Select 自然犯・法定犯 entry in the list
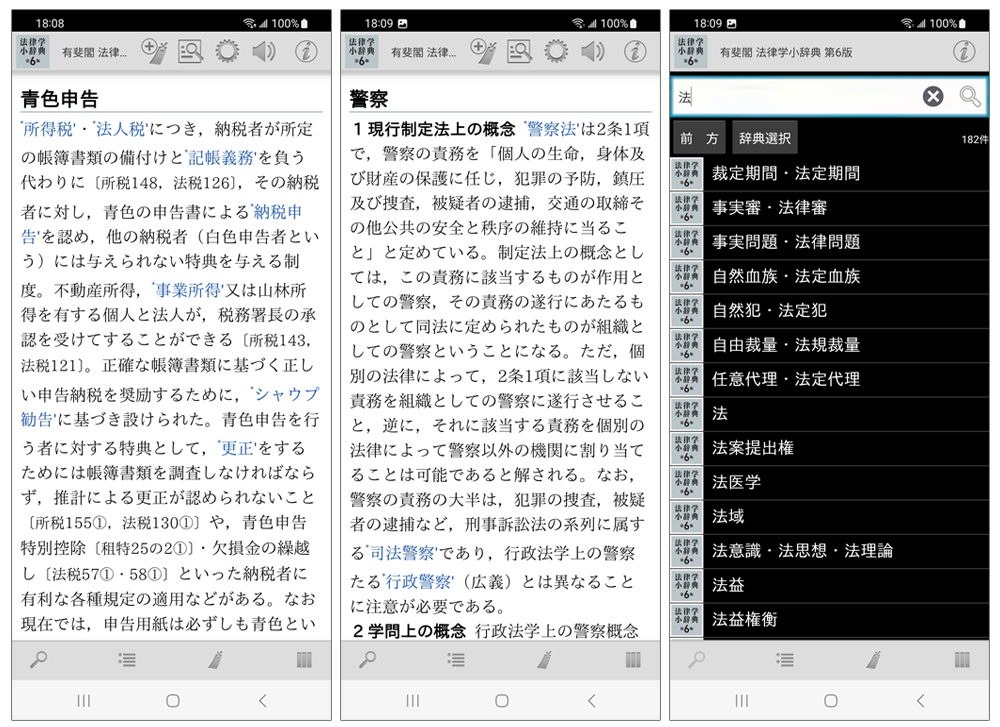The width and height of the screenshot is (1000, 727). (769, 310)
